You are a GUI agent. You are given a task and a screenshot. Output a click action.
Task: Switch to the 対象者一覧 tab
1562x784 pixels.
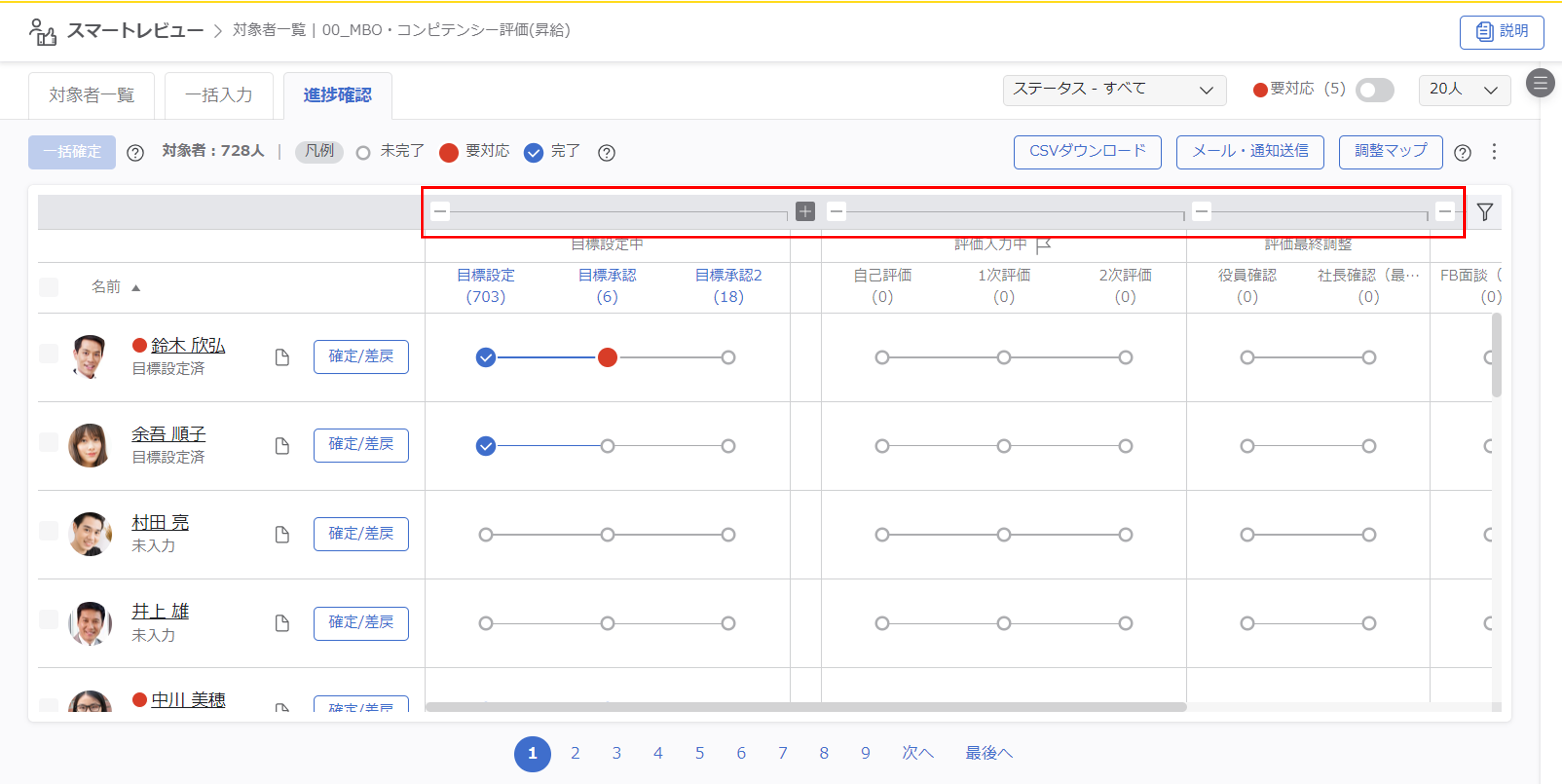(x=92, y=95)
